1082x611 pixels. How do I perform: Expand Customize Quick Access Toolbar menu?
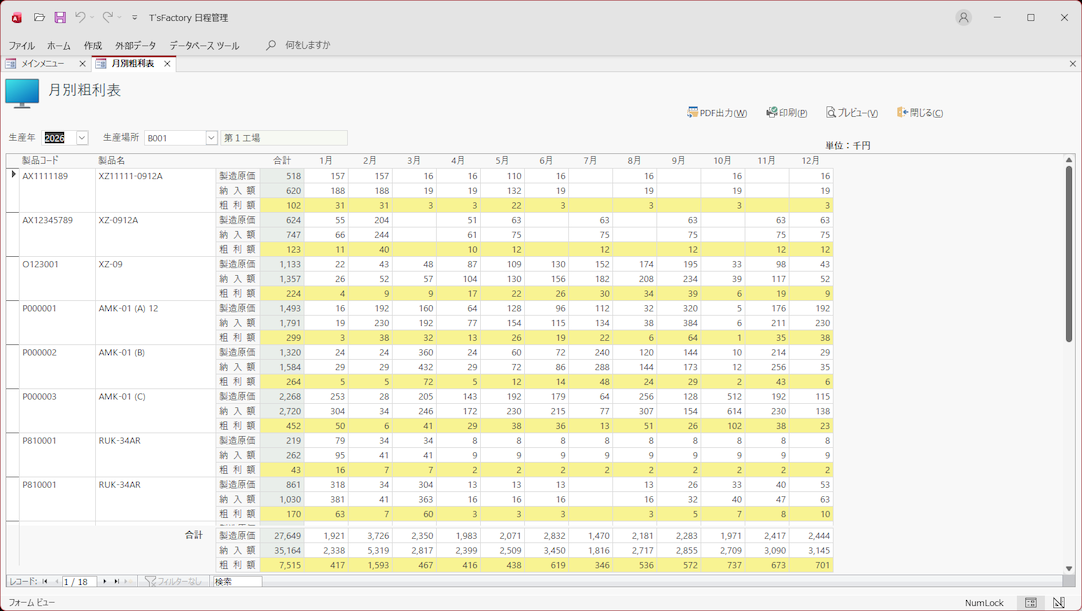[135, 18]
